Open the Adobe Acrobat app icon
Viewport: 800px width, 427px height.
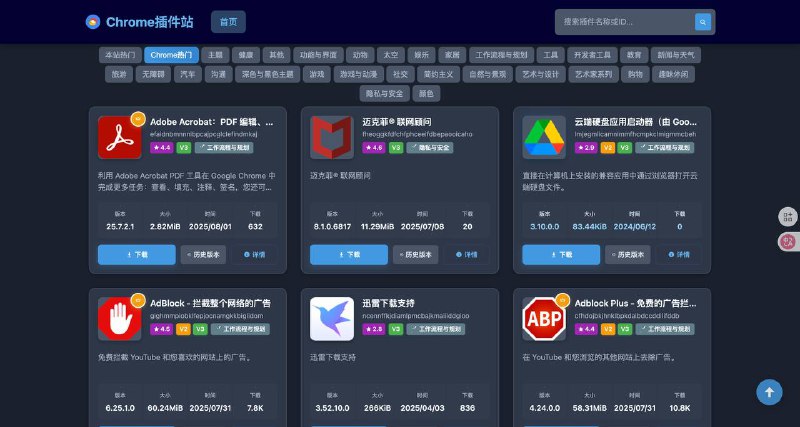(x=119, y=137)
